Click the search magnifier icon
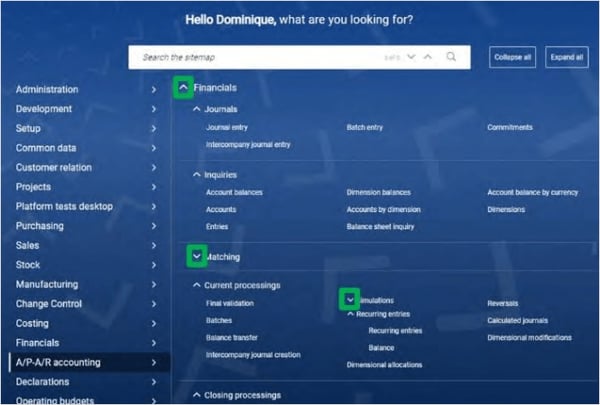600x405 pixels. coord(451,57)
